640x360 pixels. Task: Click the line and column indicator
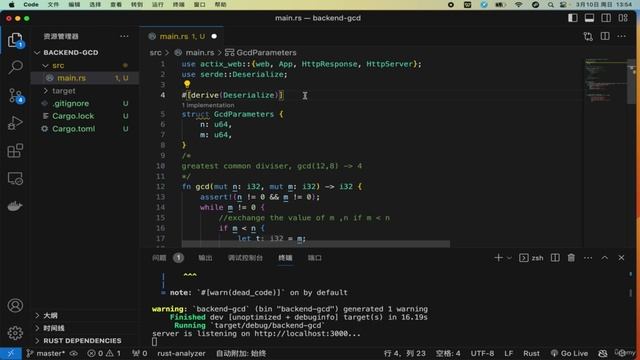coord(405,353)
